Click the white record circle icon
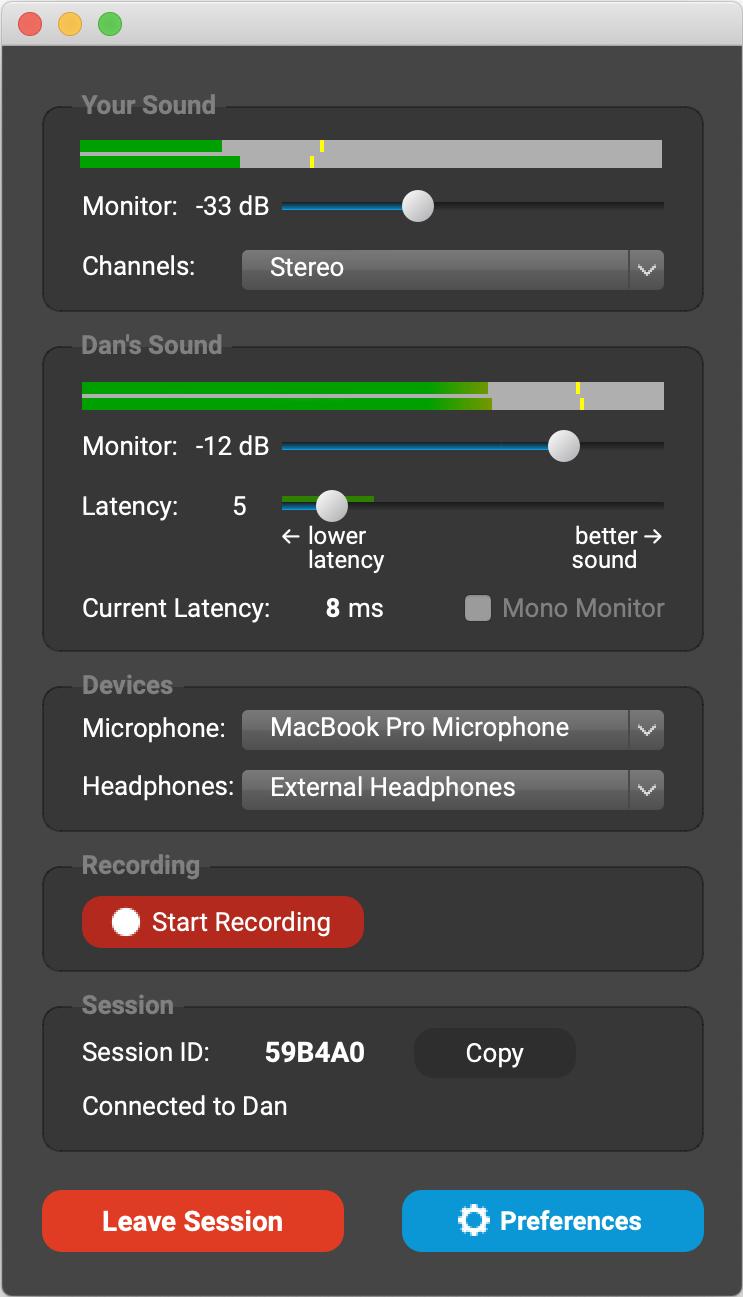Image resolution: width=743 pixels, height=1297 pixels. [x=126, y=922]
